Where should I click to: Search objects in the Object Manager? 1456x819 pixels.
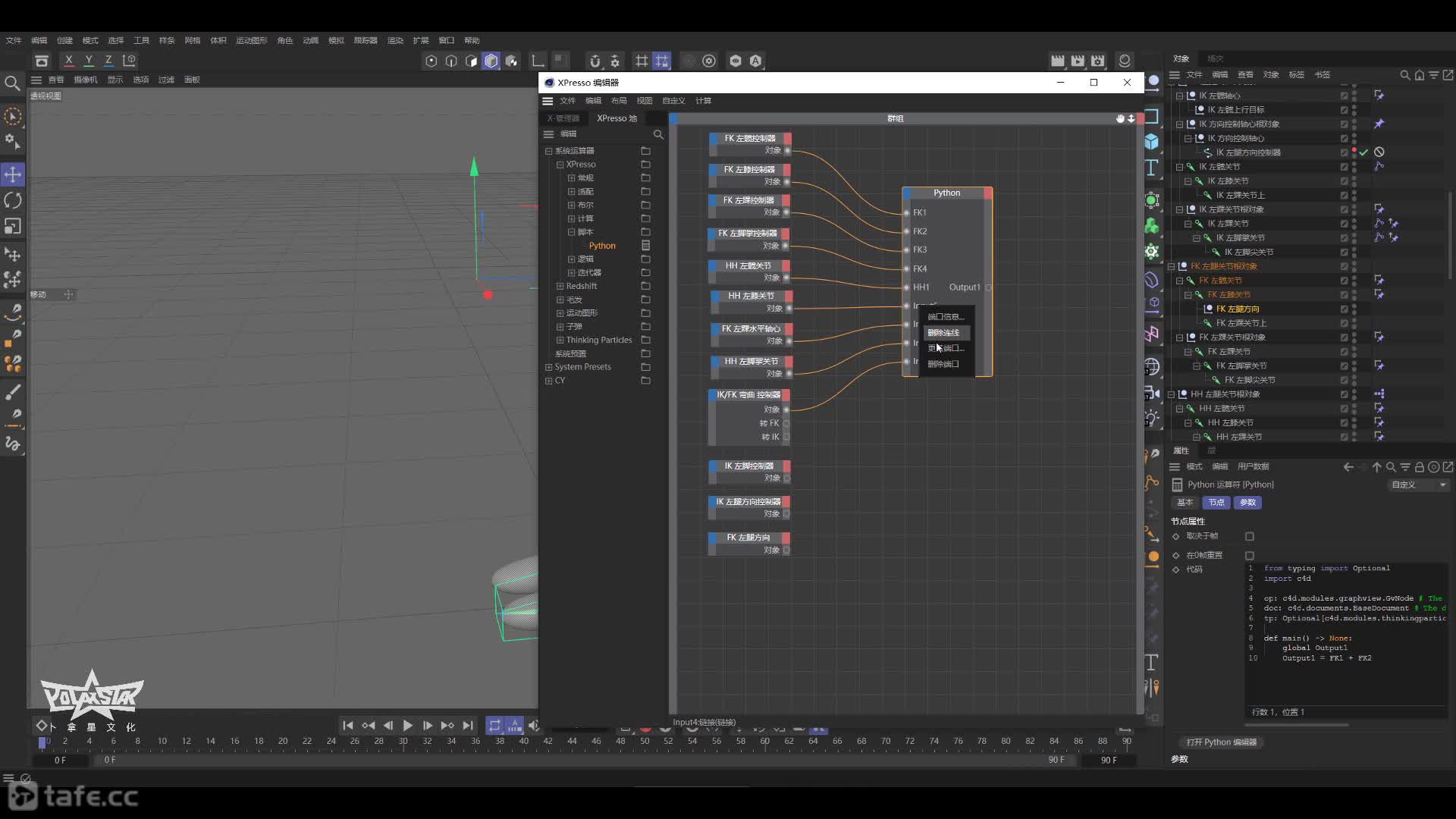pos(1405,75)
